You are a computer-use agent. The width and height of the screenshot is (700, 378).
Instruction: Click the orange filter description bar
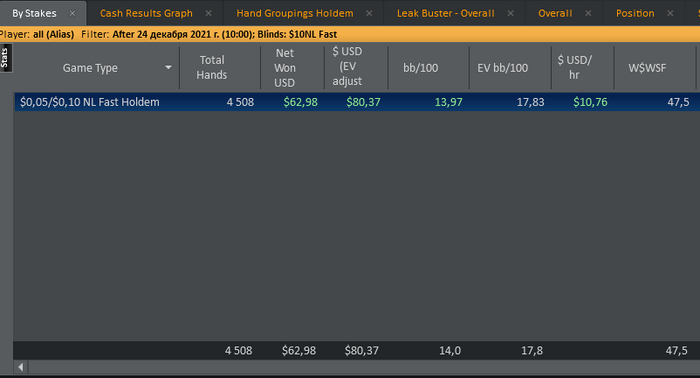pos(350,34)
